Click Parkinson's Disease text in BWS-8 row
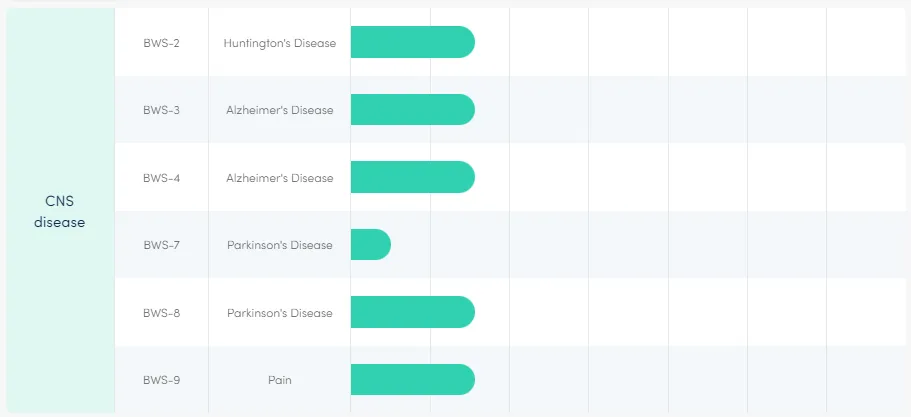Image resolution: width=911 pixels, height=417 pixels. (280, 313)
